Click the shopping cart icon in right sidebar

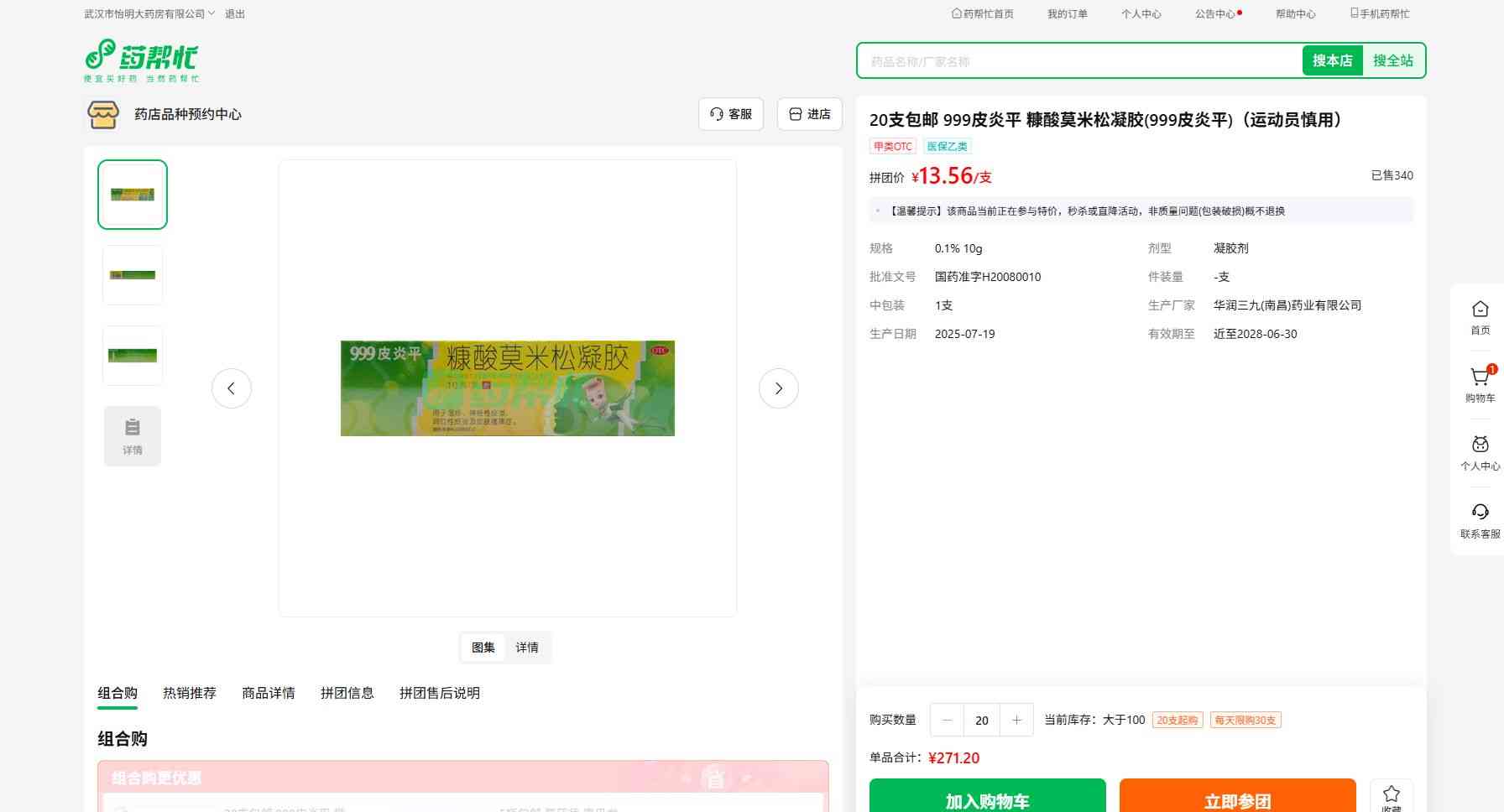point(1480,377)
